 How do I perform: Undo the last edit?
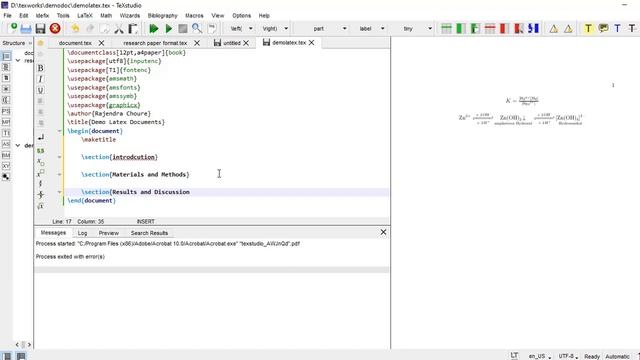(x=75, y=29)
